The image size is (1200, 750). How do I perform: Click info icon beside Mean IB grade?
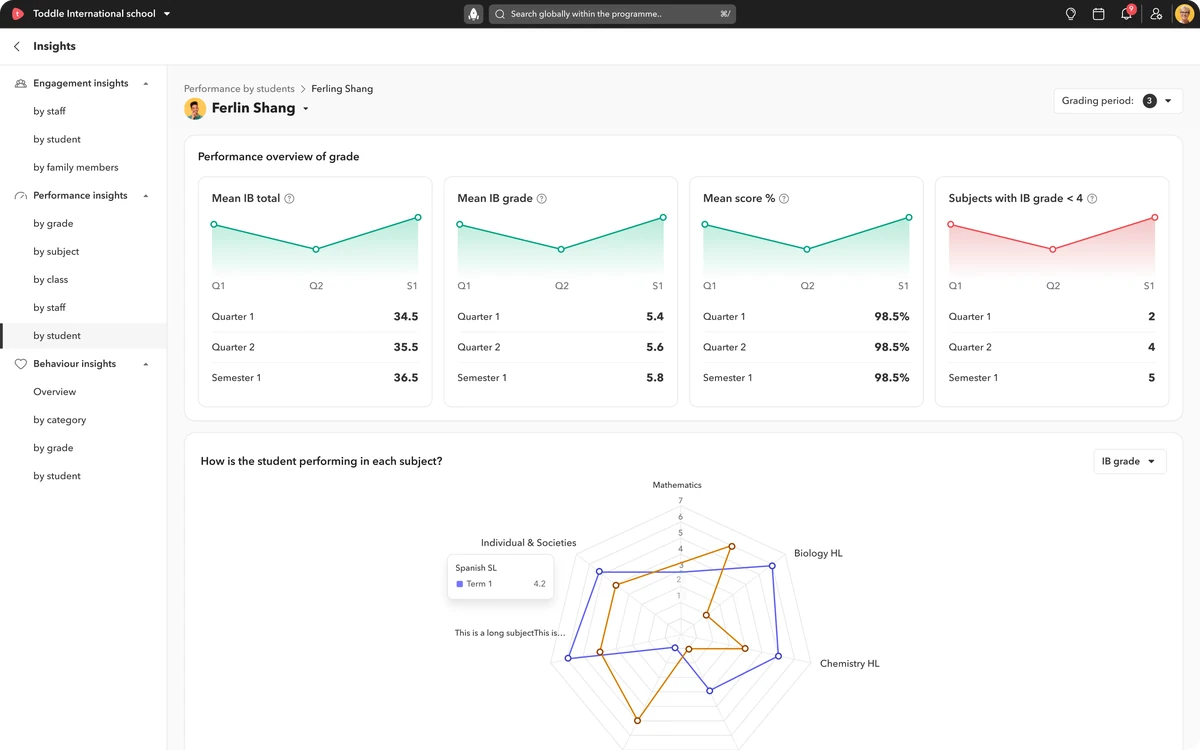541,198
